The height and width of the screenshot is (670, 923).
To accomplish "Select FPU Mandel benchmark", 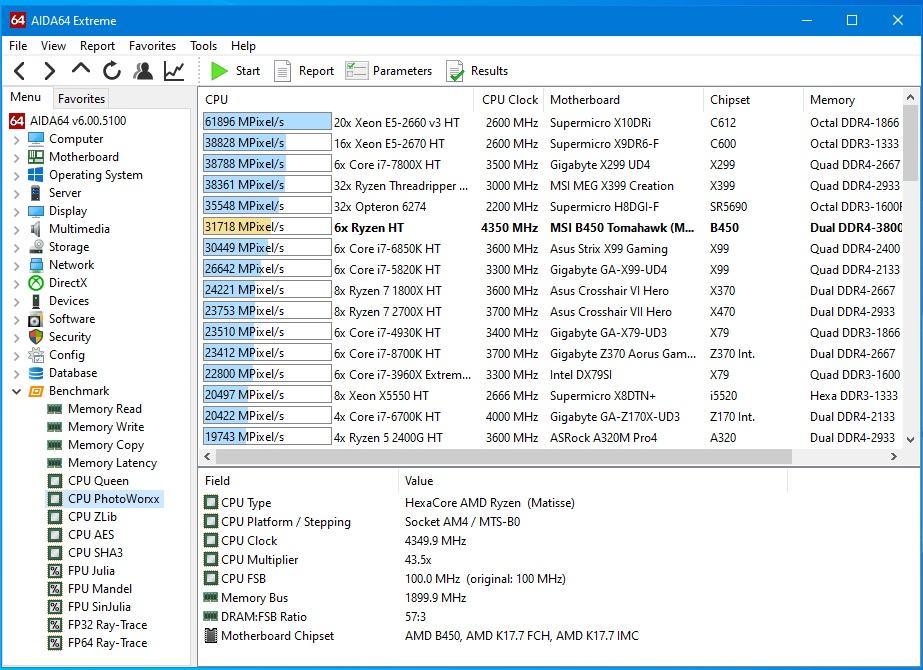I will [x=100, y=589].
